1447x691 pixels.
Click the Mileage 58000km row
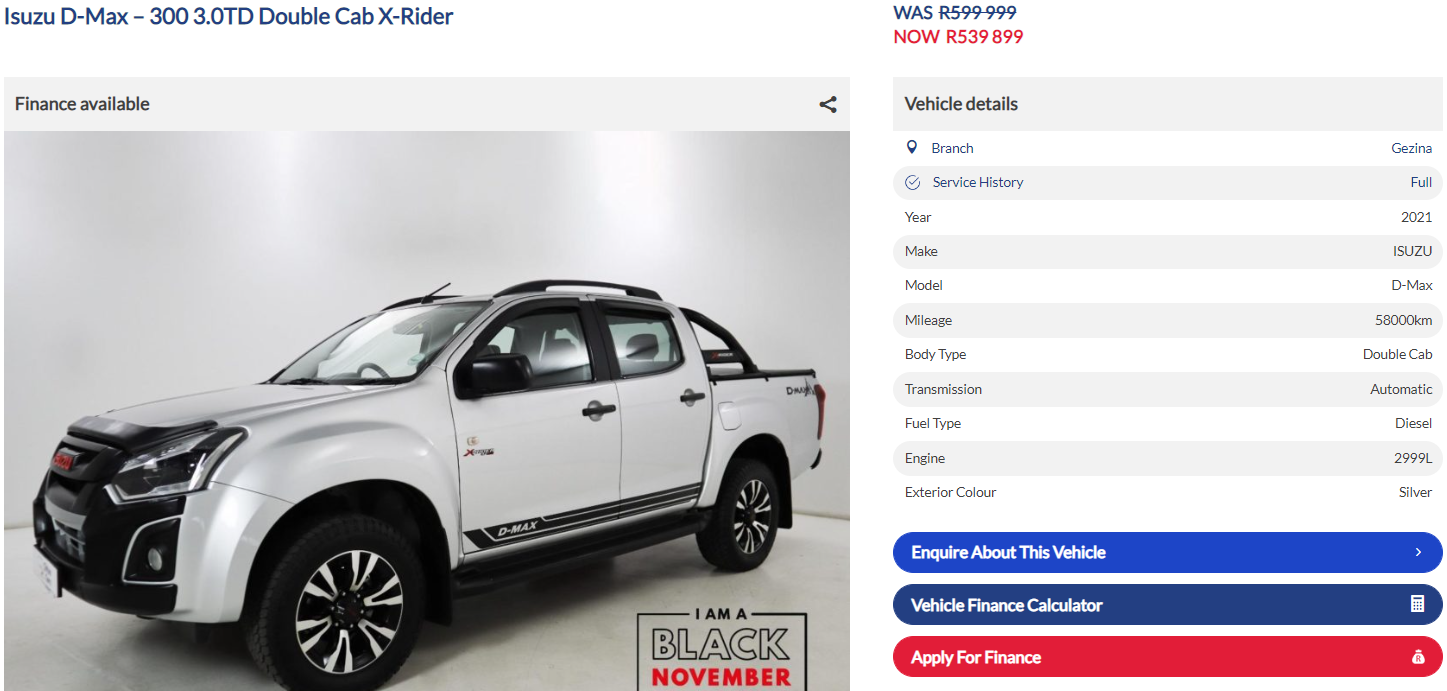tap(1167, 320)
